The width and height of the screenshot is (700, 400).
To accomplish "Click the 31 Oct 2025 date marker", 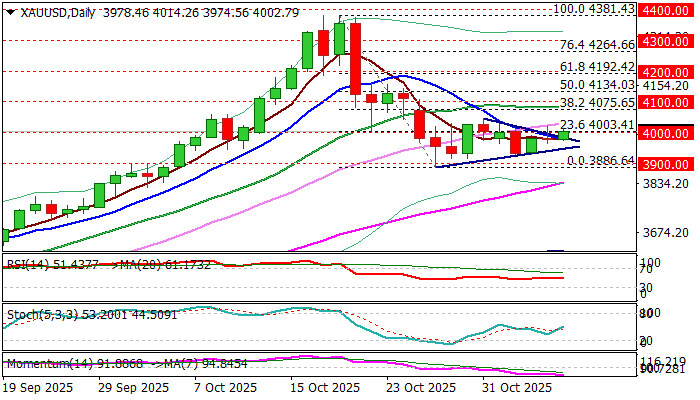I will 516,388.
